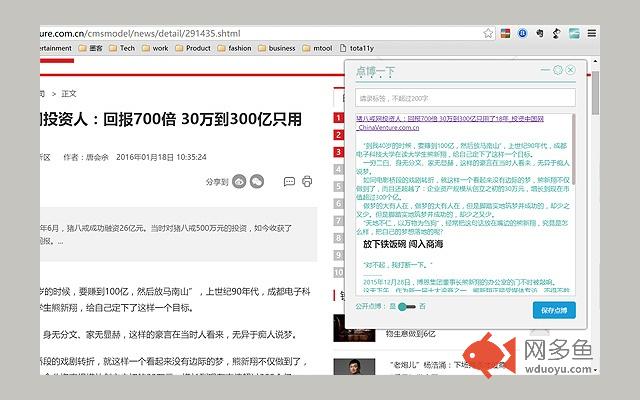
Task: Click ranking number 3 red badge
Action: click(339, 152)
